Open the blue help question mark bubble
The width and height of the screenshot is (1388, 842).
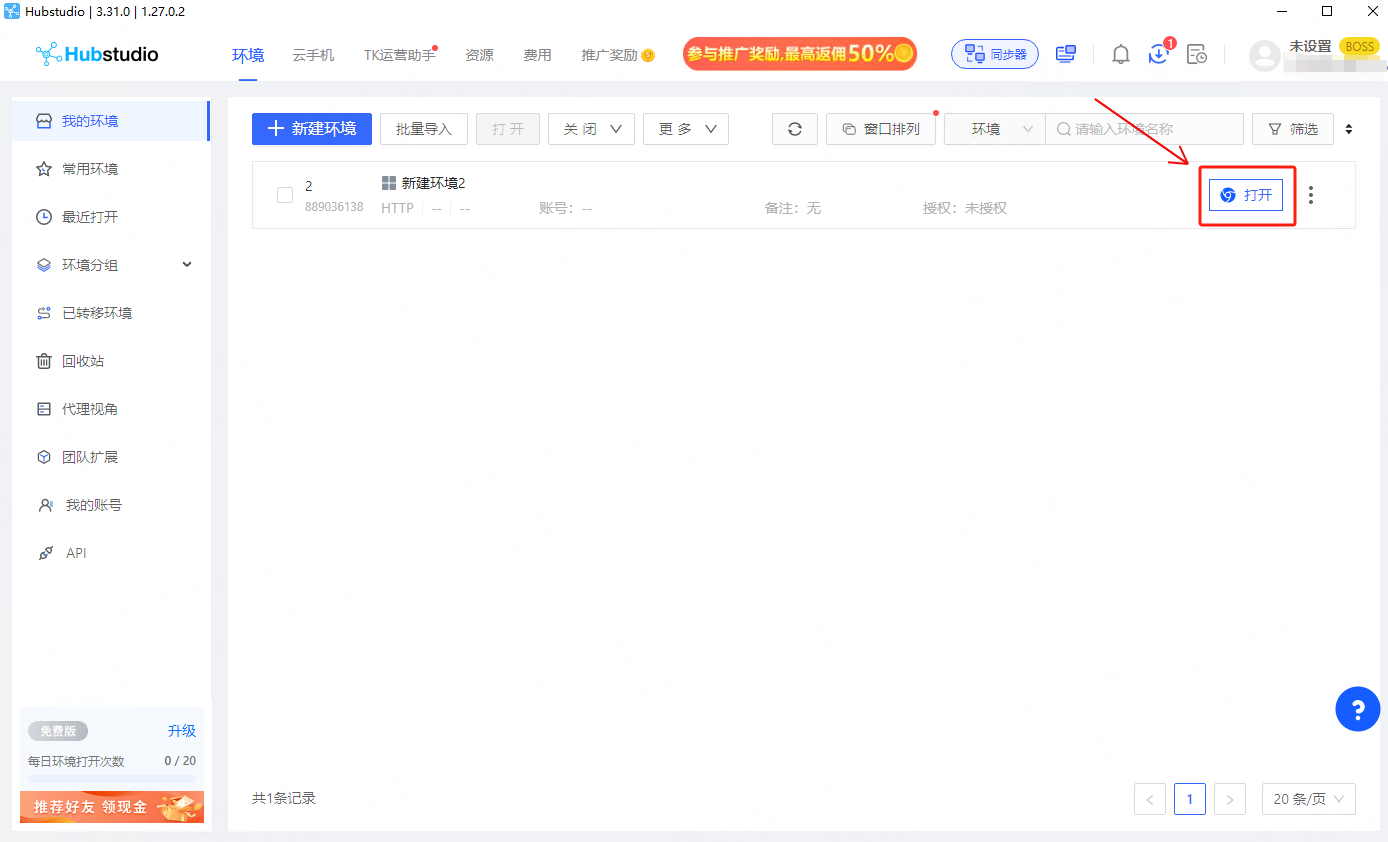[1357, 710]
